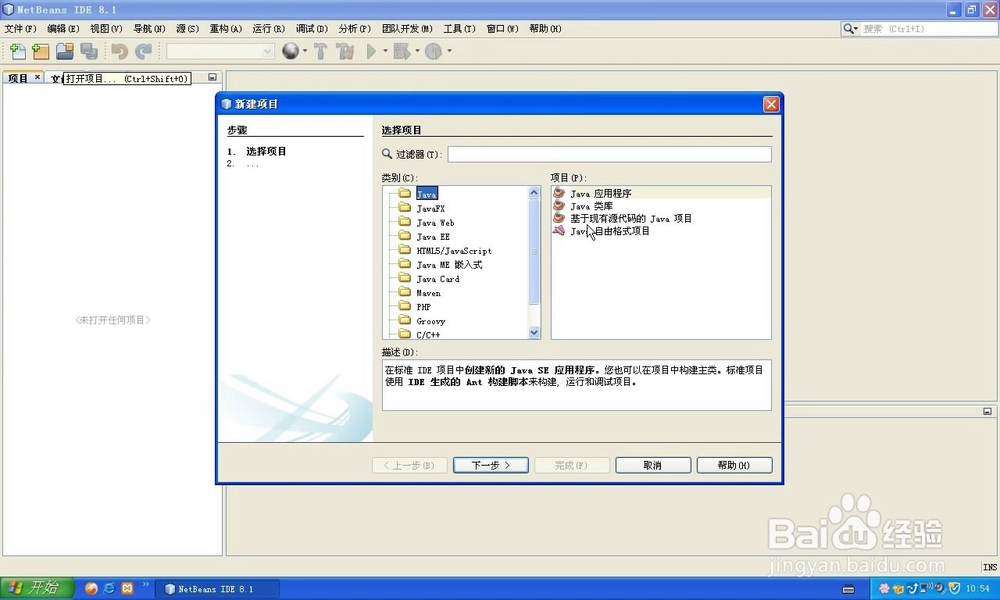Select the Java ME 嵌入式 category
Viewport: 1000px width, 600px height.
pyautogui.click(x=449, y=265)
